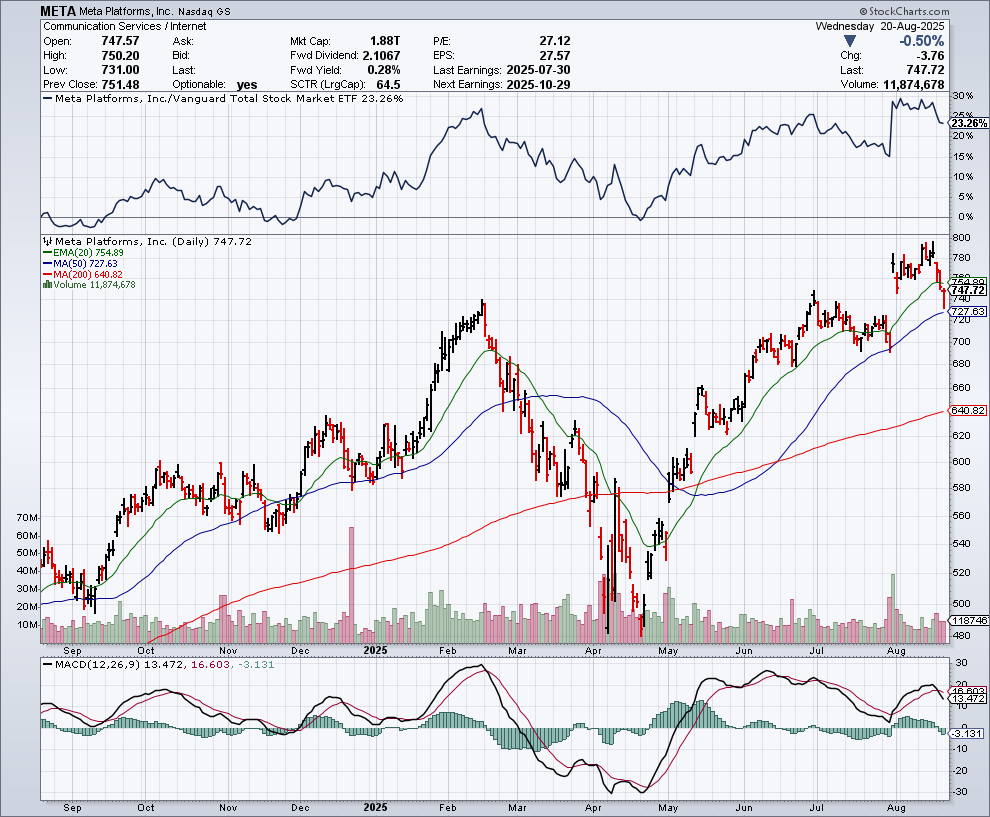This screenshot has width=990, height=817.
Task: Click the 70M label on volume scale
Action: [x=28, y=518]
